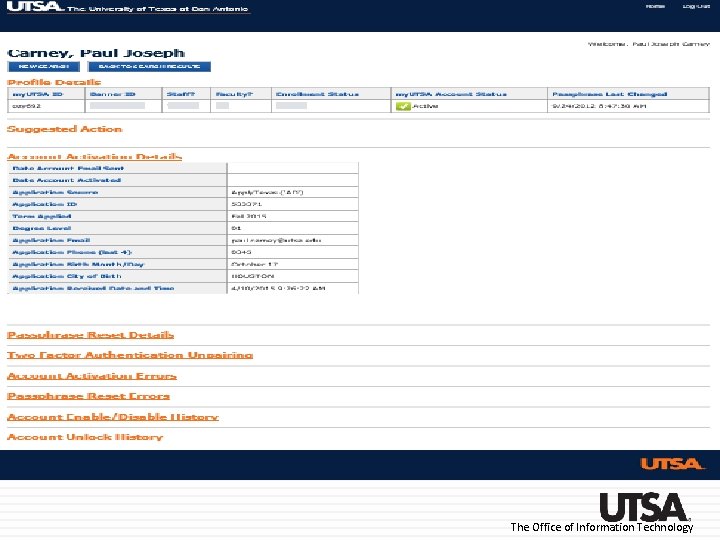Image resolution: width=720 pixels, height=540 pixels.
Task: Click the Profile Details heading
Action: pos(54,82)
